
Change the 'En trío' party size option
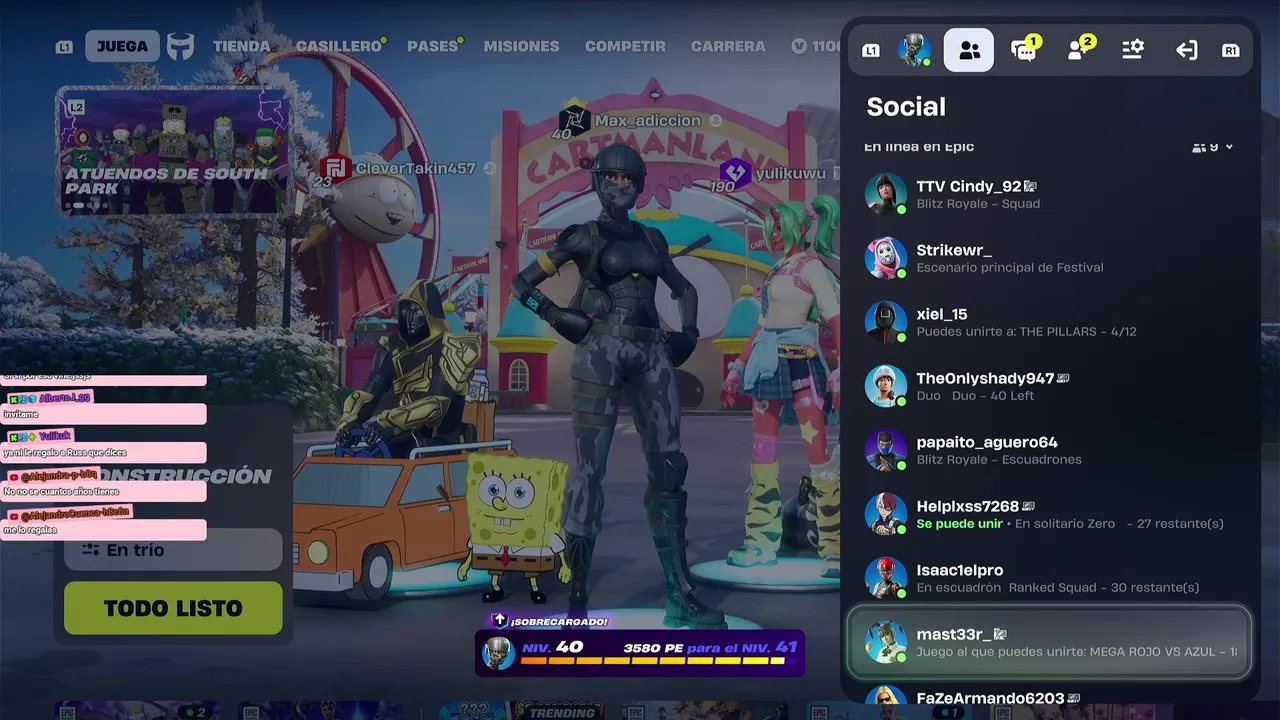pyautogui.click(x=173, y=550)
